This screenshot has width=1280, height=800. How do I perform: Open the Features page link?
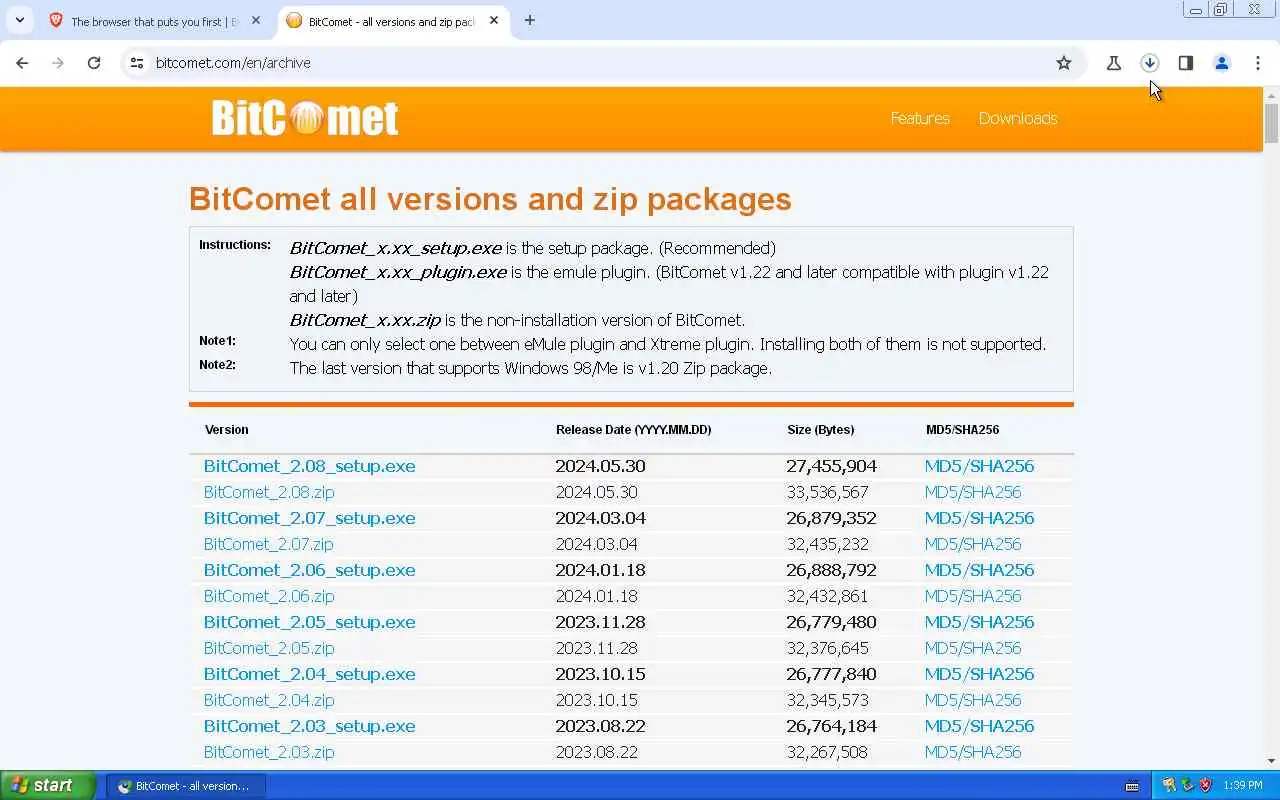tap(920, 118)
